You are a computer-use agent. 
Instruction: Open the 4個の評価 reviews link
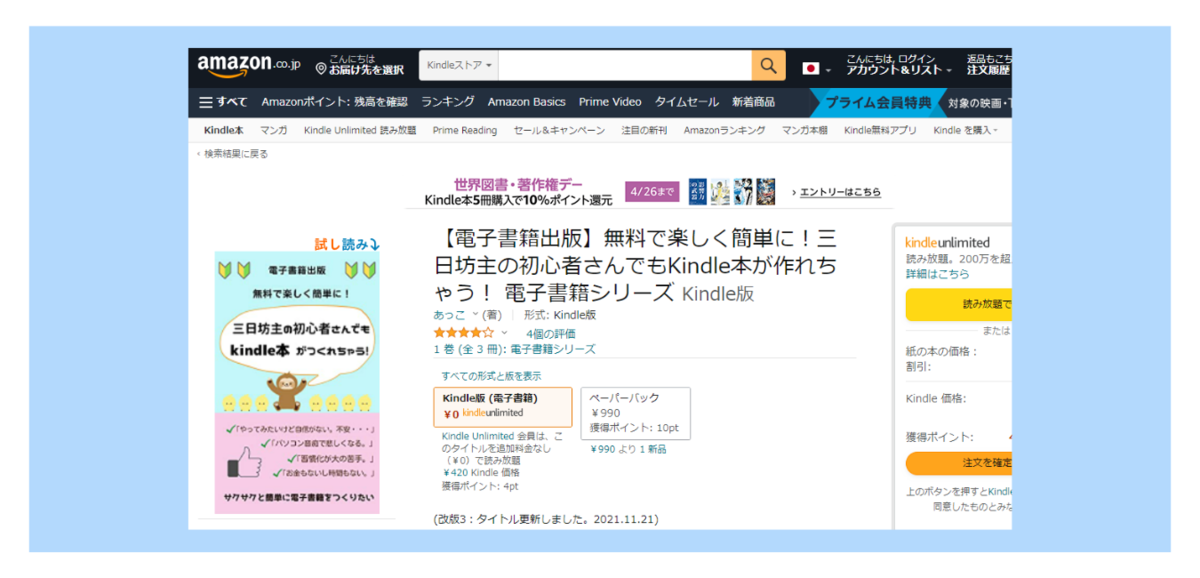[551, 333]
